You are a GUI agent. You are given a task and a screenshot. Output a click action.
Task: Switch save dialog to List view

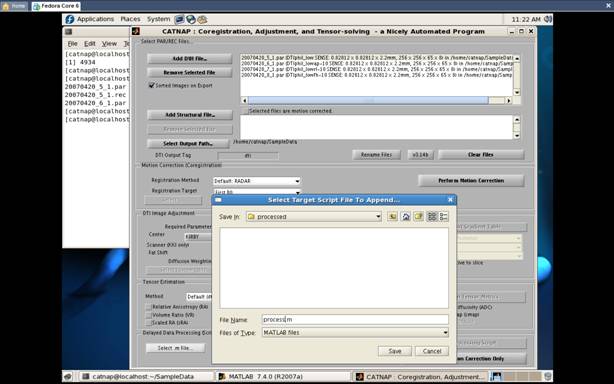coord(432,216)
